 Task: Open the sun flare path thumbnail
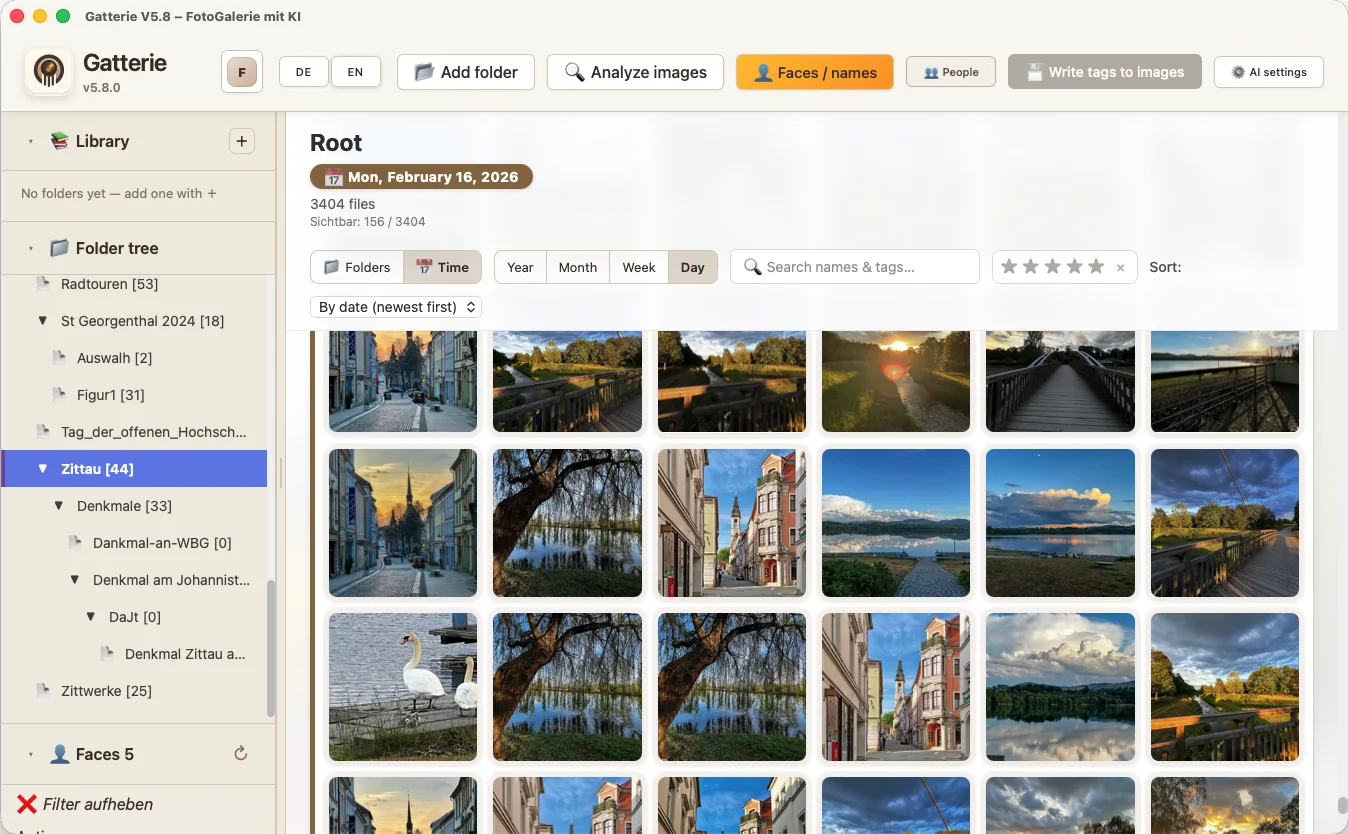click(x=896, y=381)
